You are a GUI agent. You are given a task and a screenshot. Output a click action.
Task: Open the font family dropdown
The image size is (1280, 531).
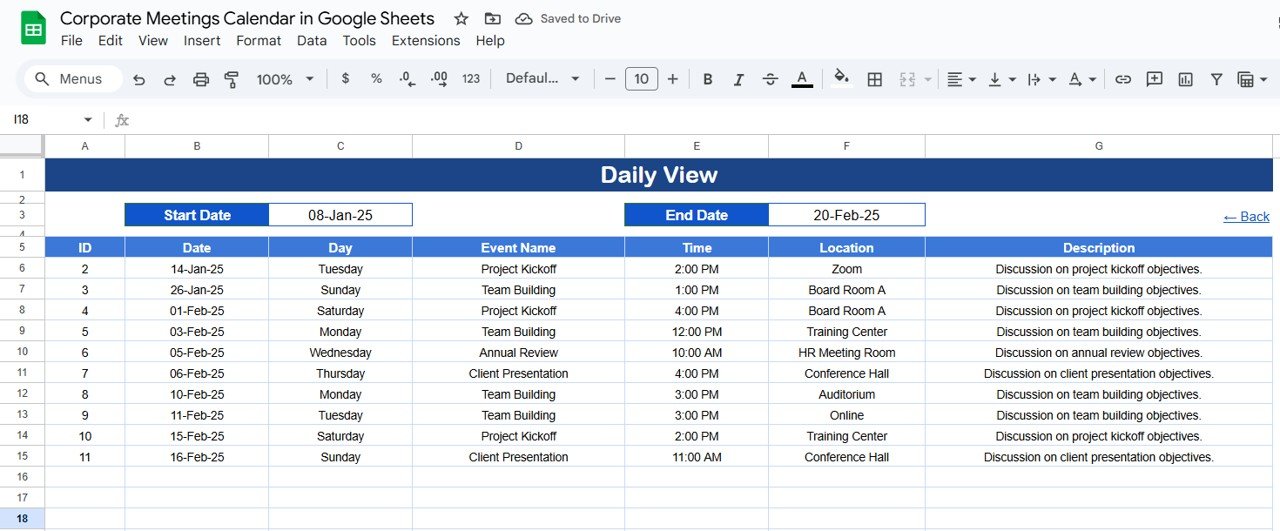coord(543,79)
